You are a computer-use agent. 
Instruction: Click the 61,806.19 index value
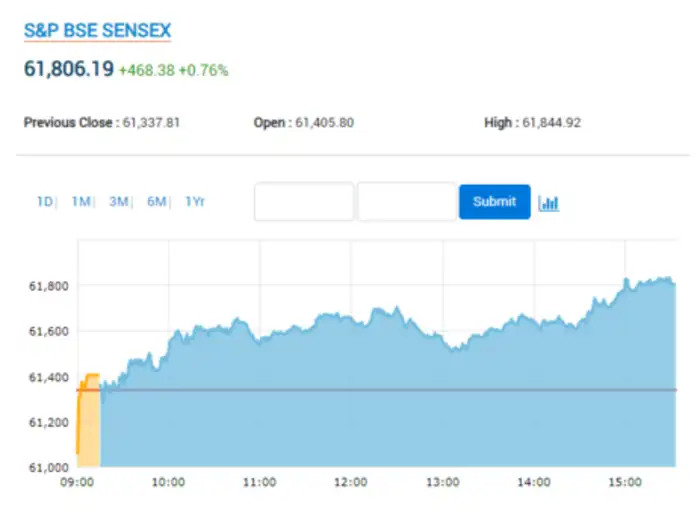coord(68,70)
